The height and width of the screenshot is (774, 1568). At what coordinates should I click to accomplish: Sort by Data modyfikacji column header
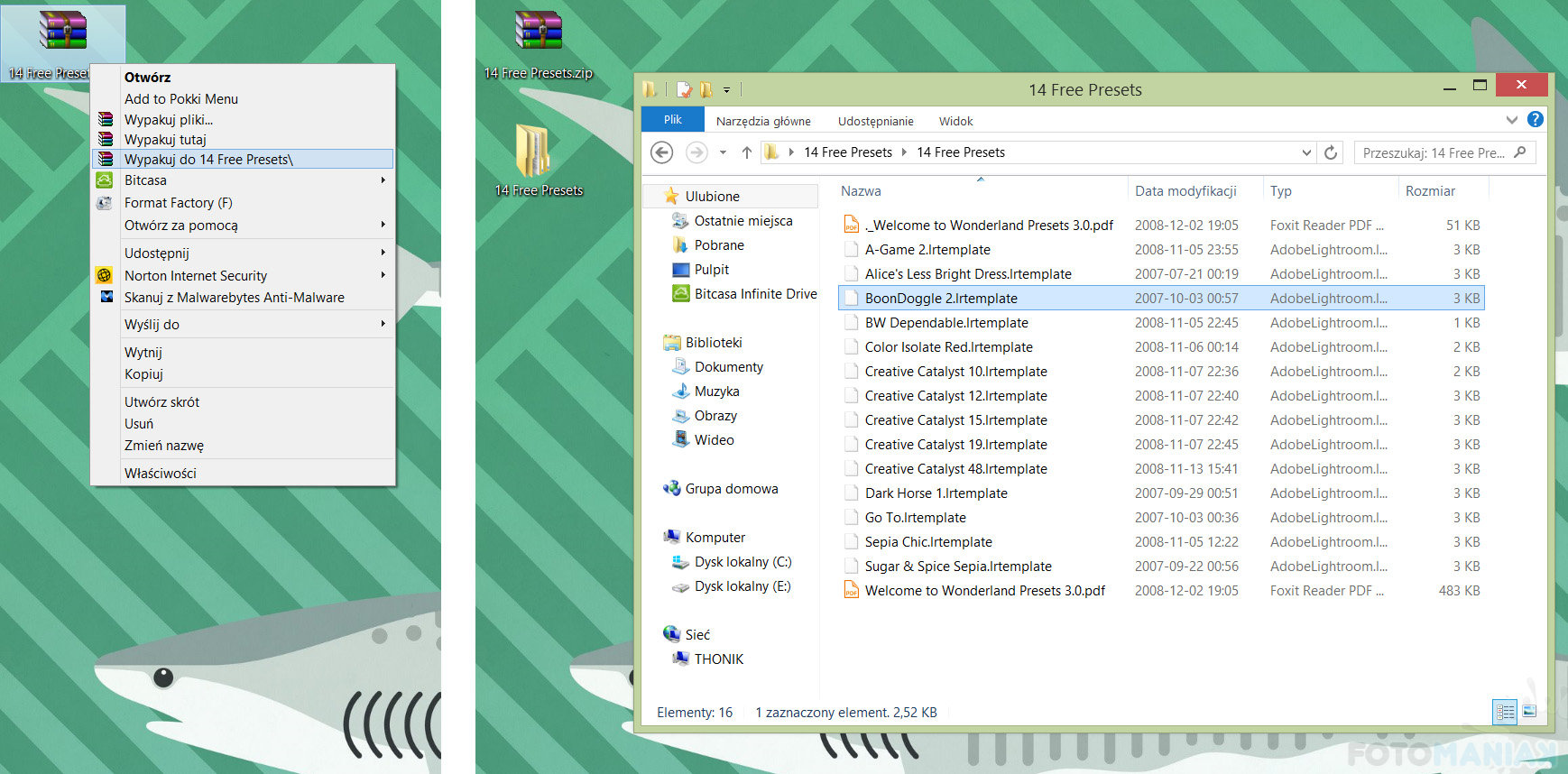(x=1185, y=191)
